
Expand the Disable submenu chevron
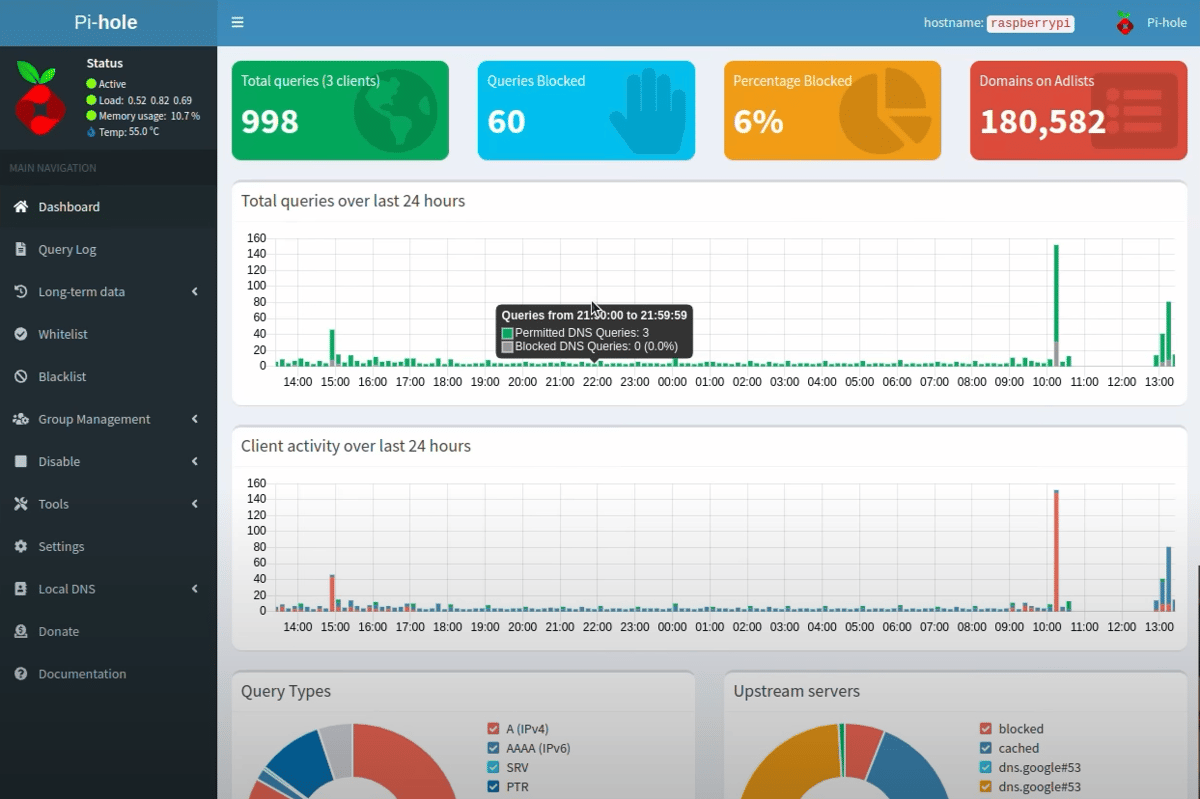point(195,462)
